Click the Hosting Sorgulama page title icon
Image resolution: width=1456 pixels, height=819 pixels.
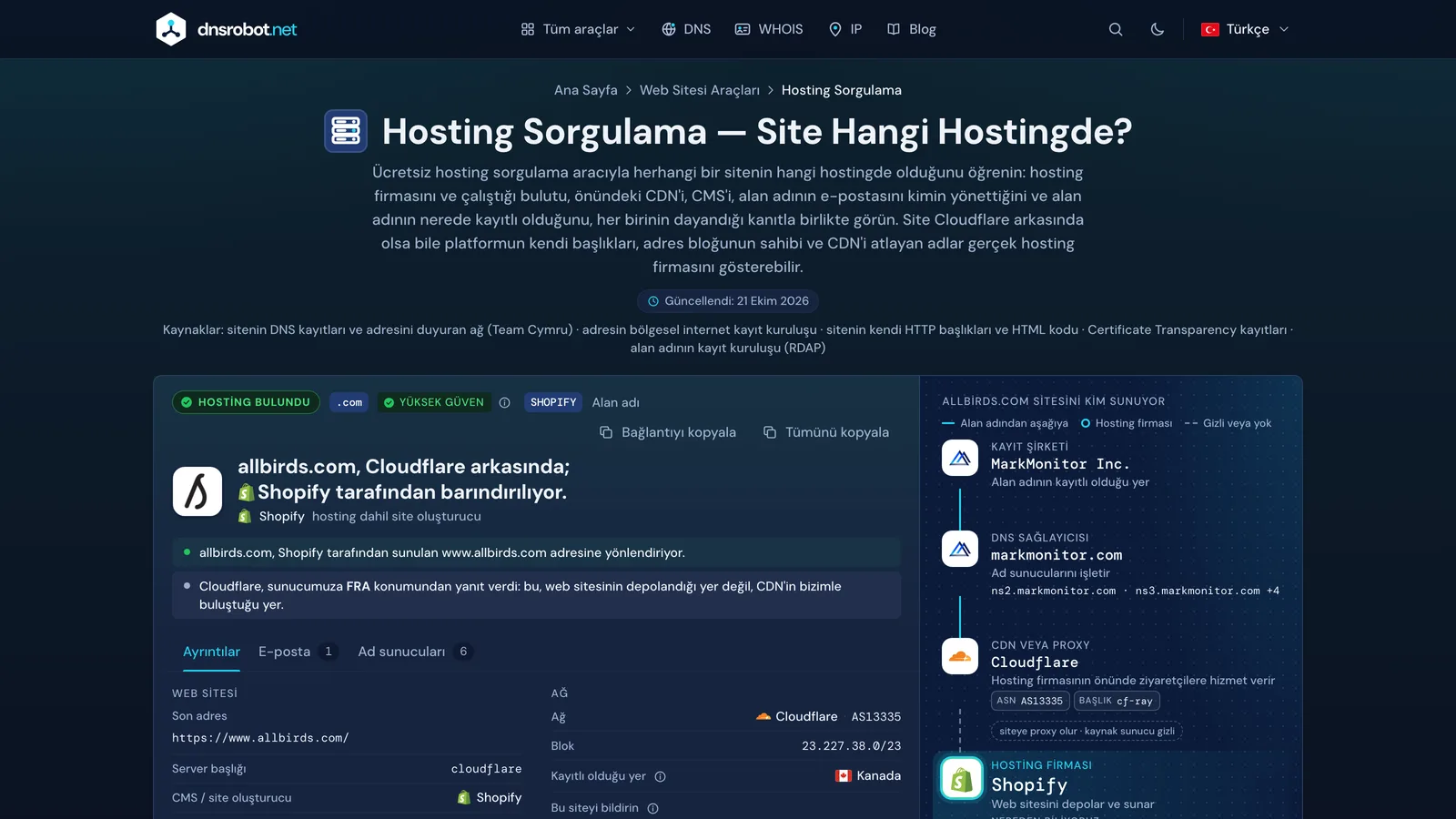[346, 131]
